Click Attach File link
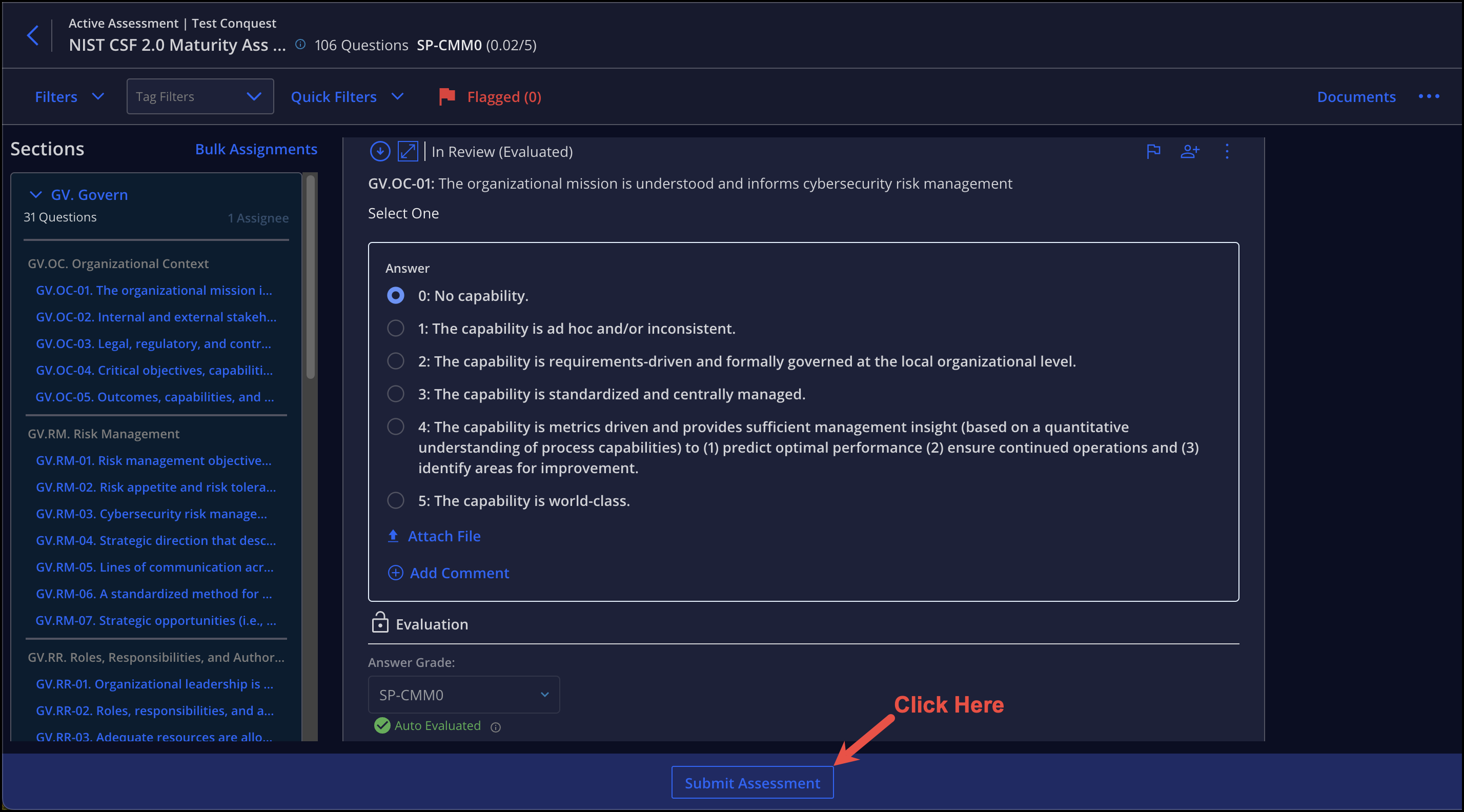This screenshot has width=1464, height=812. point(444,536)
